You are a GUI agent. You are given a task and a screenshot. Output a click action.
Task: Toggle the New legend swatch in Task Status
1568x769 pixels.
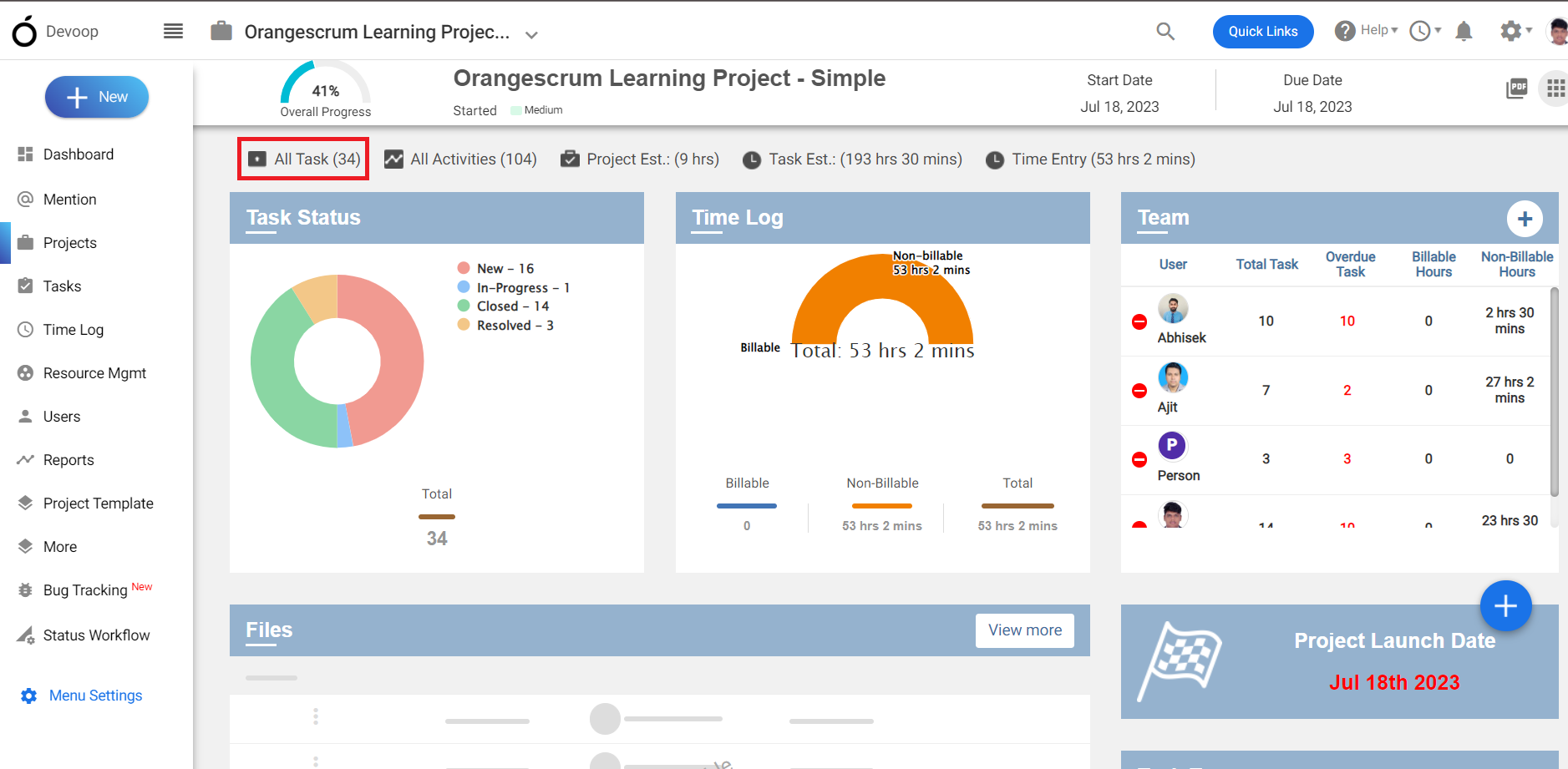464,268
